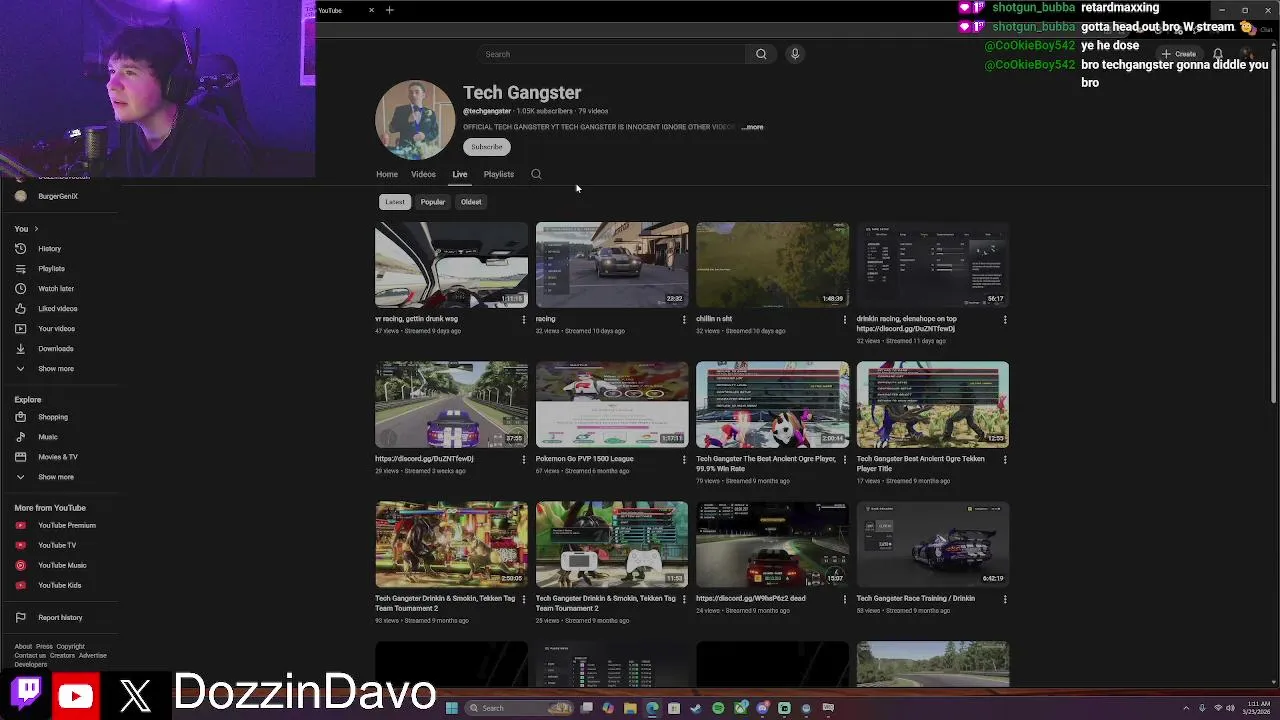Switch to the channel Videos tab
This screenshot has height=720, width=1280.
pos(423,174)
